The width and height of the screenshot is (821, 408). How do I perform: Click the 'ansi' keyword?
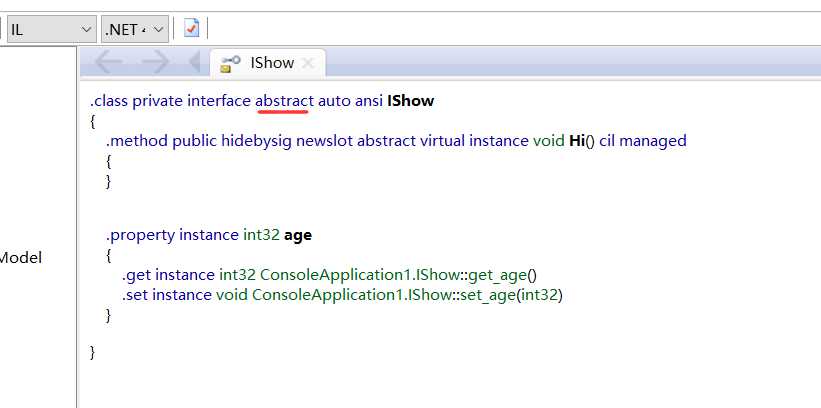369,101
